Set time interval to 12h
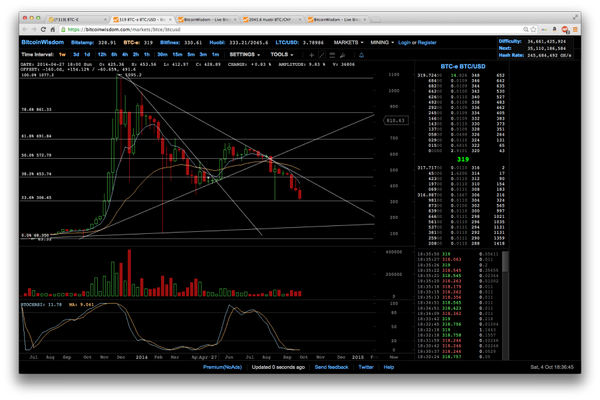 pos(102,55)
